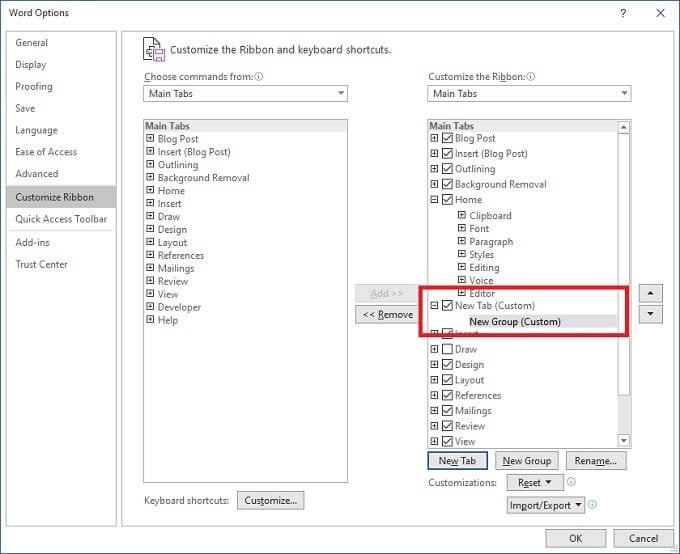This screenshot has height=554, width=680.
Task: Click info icon next to Reset button
Action: click(x=572, y=482)
